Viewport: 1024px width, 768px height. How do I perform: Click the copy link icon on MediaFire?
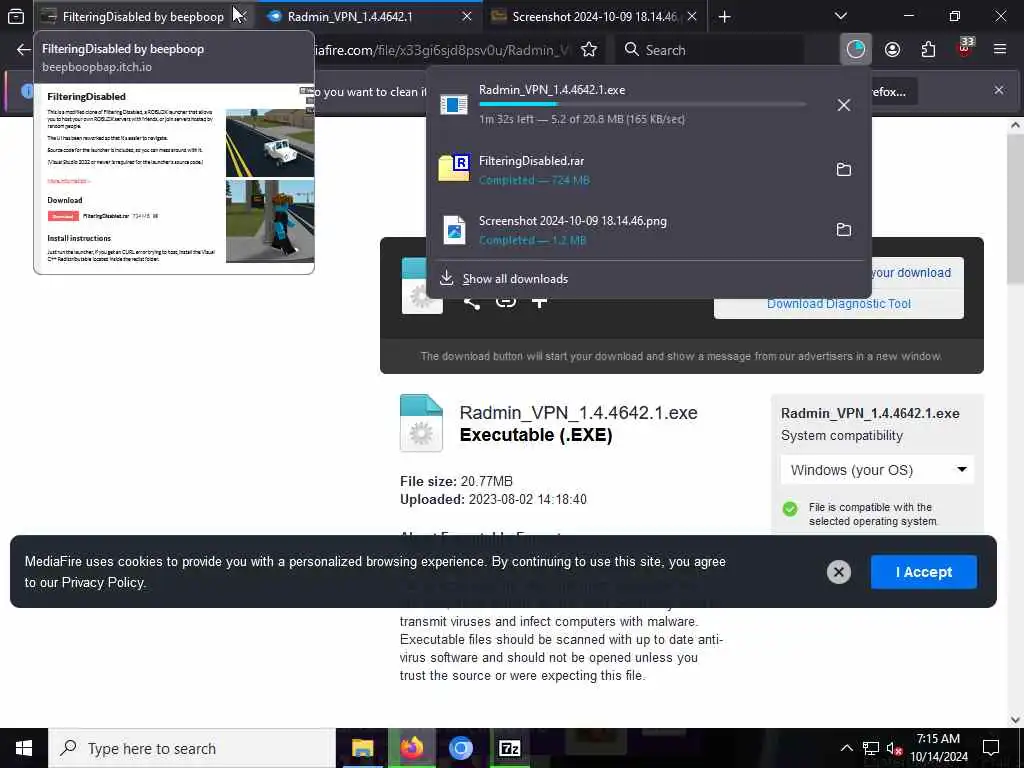[505, 302]
